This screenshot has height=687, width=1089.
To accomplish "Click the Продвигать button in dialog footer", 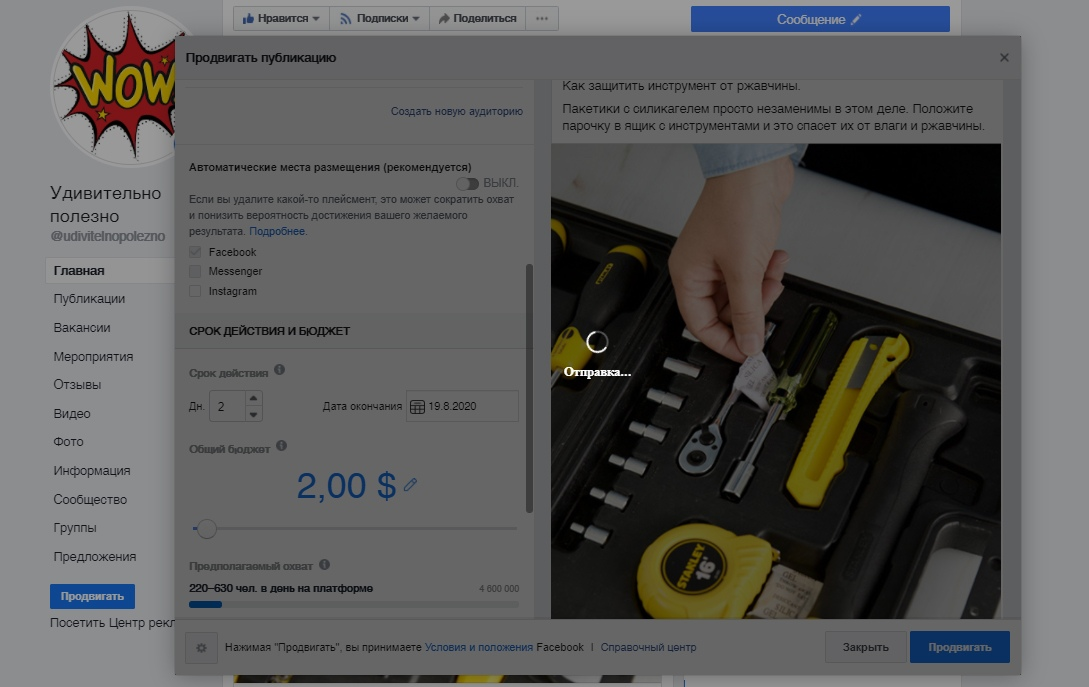I will 960,647.
